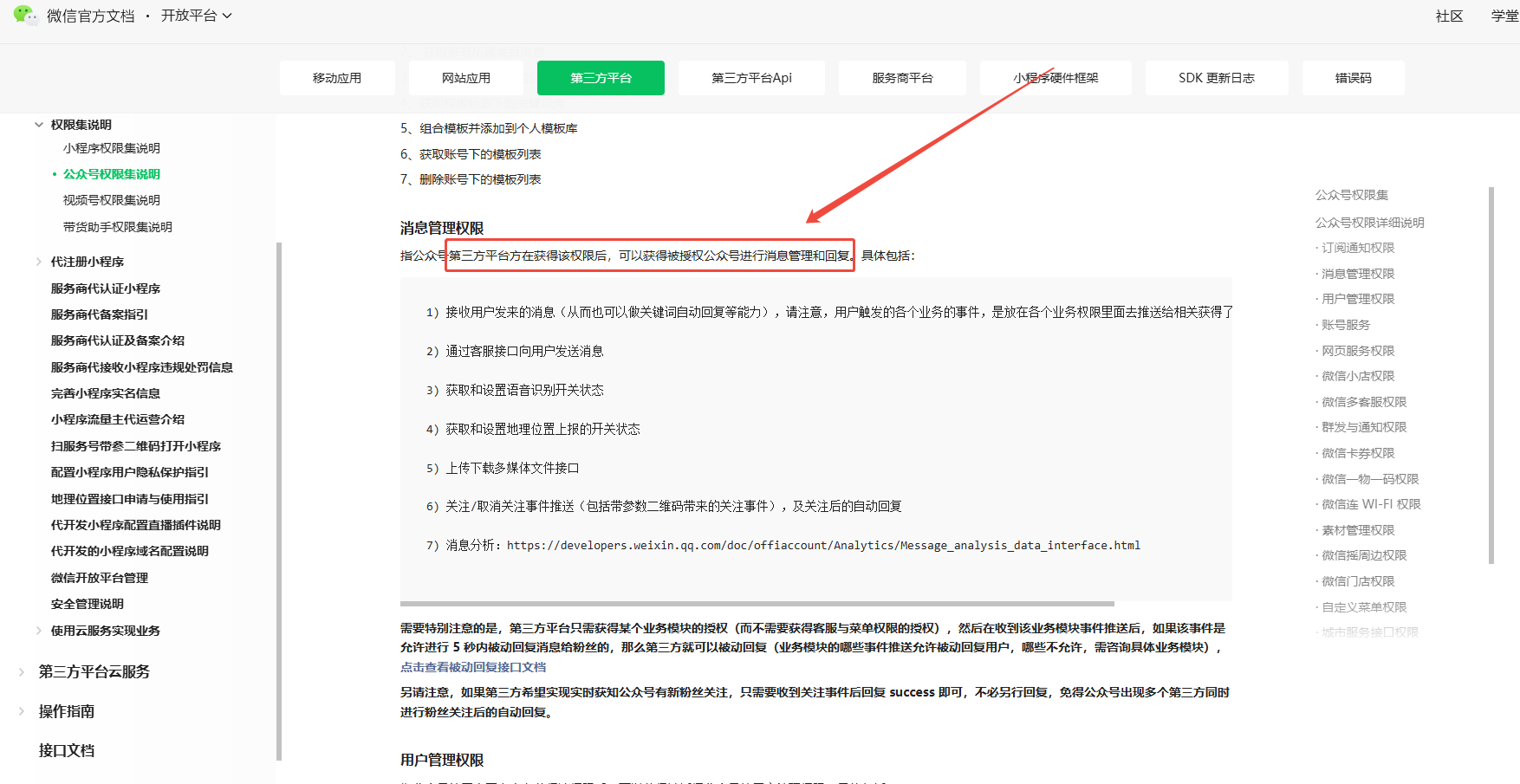Open 带货助手权限集说明 in sidebar
The width and height of the screenshot is (1520, 784).
point(118,227)
